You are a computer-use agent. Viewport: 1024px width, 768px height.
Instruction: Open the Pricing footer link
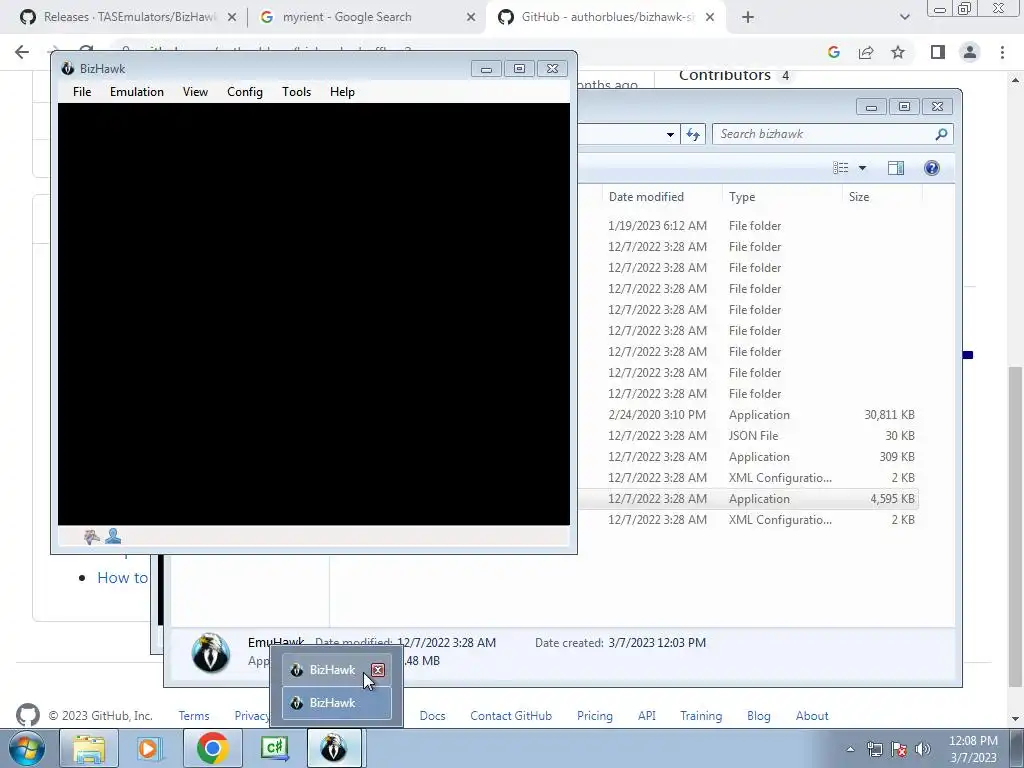595,716
